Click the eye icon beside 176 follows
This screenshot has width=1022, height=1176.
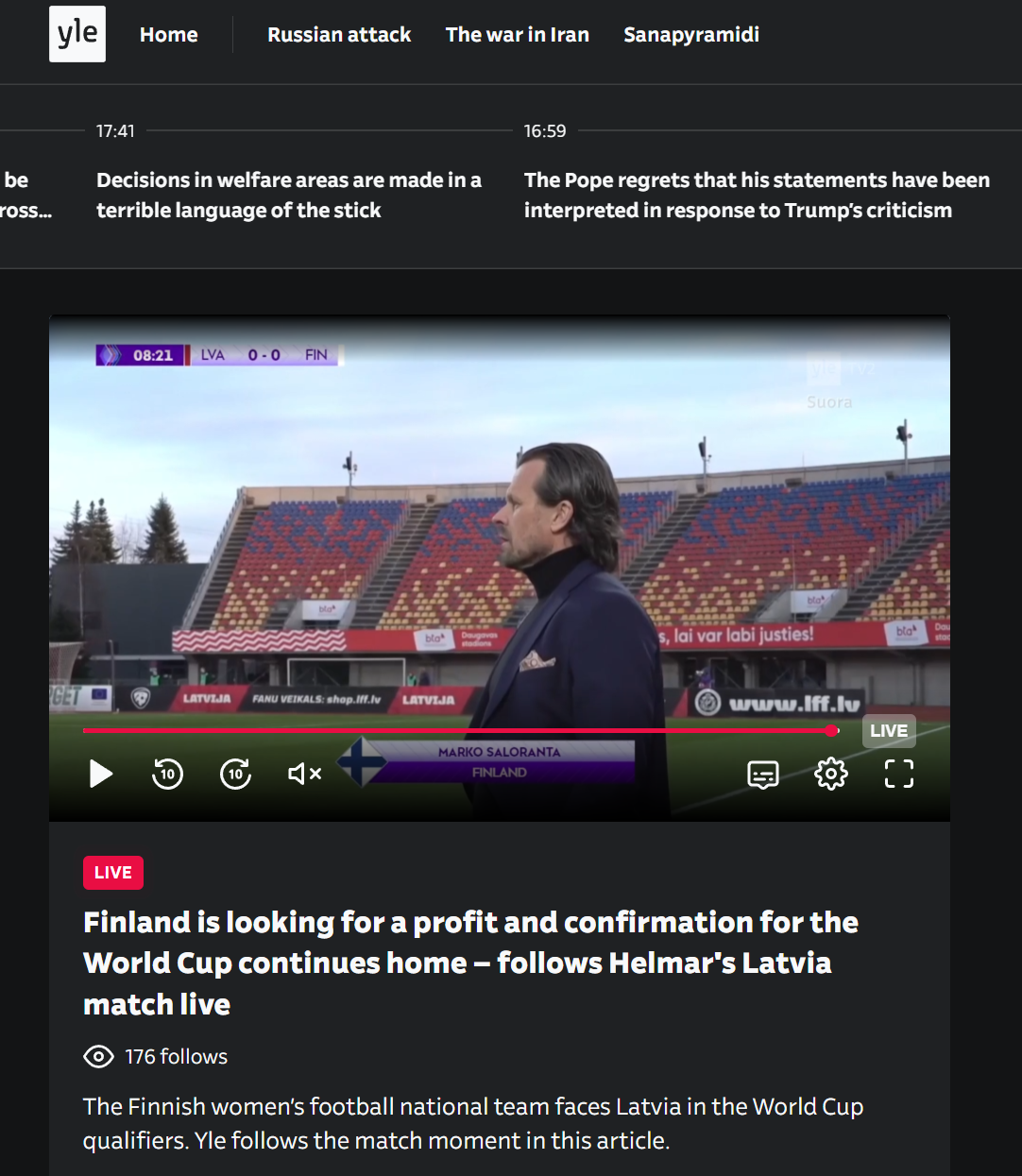pyautogui.click(x=98, y=1056)
